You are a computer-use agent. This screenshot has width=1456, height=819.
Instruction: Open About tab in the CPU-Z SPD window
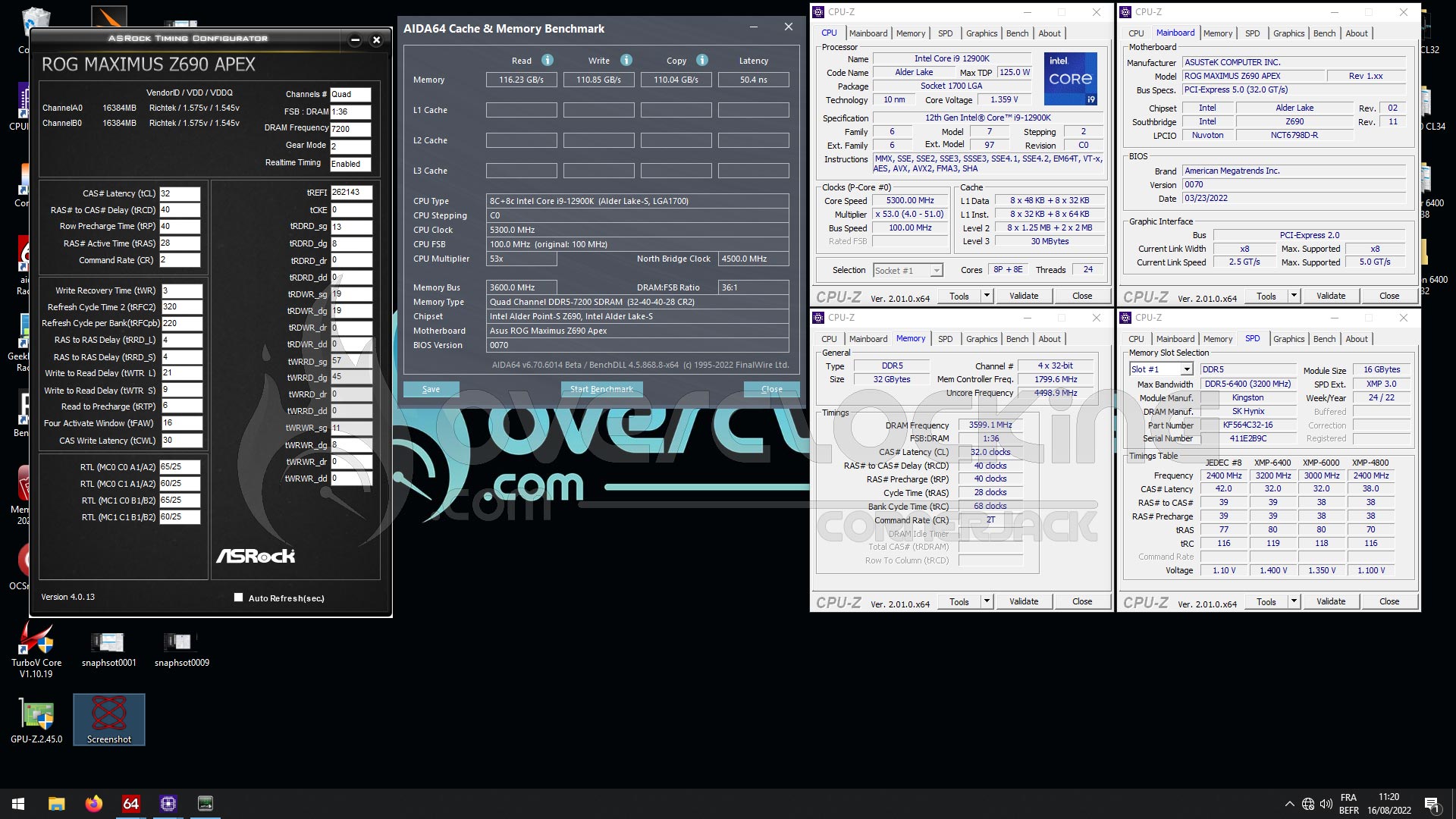pos(1357,339)
